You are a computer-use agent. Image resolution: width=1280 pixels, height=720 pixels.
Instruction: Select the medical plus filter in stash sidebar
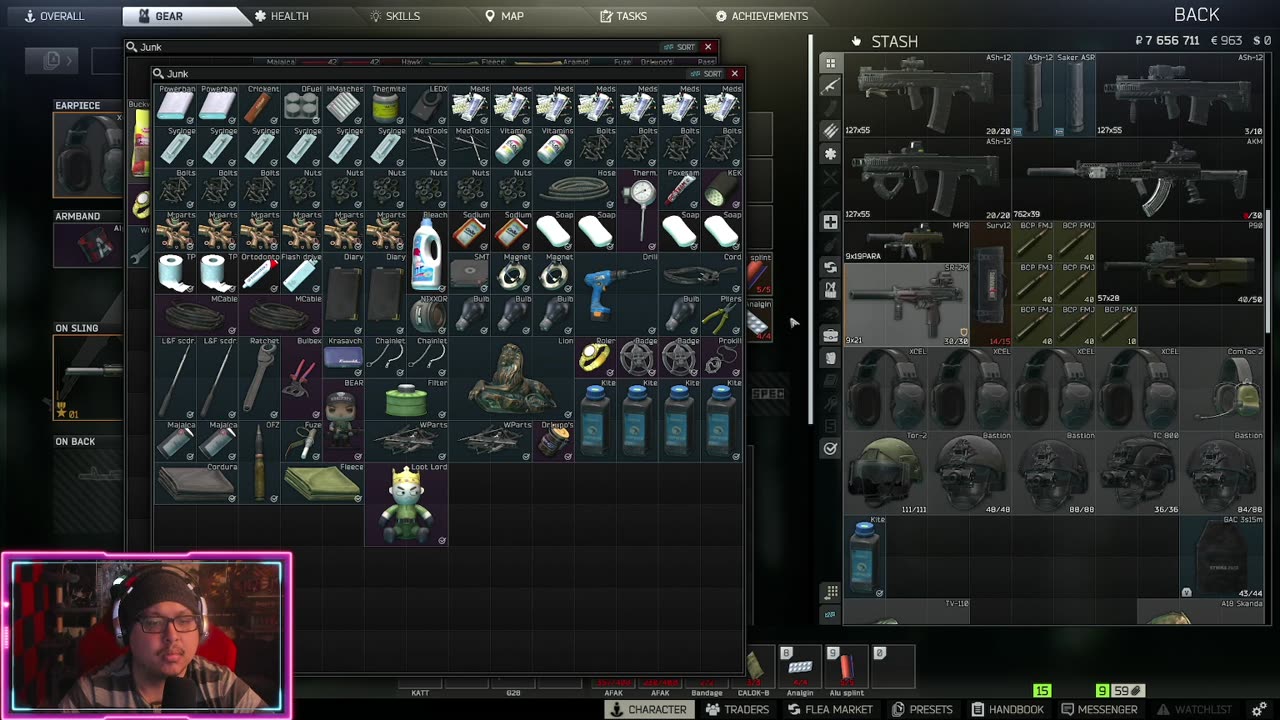[x=830, y=222]
